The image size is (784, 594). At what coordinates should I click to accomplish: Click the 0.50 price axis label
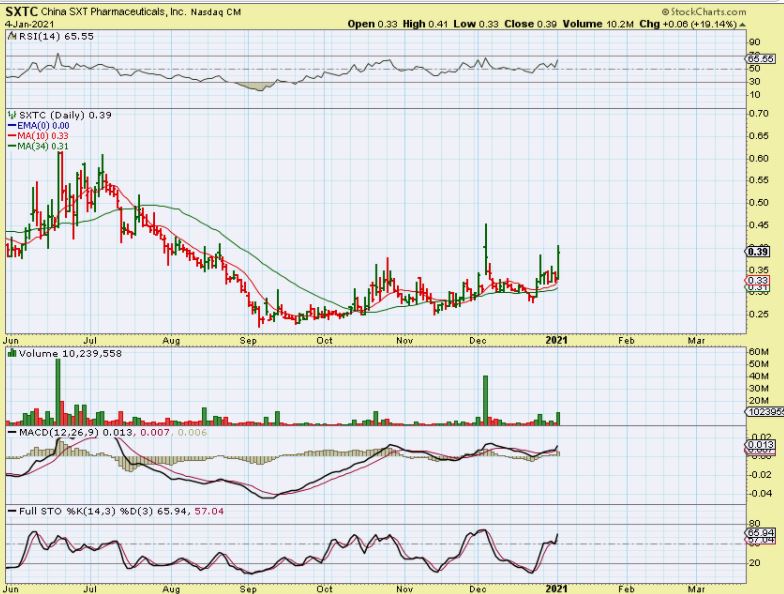pyautogui.click(x=758, y=202)
